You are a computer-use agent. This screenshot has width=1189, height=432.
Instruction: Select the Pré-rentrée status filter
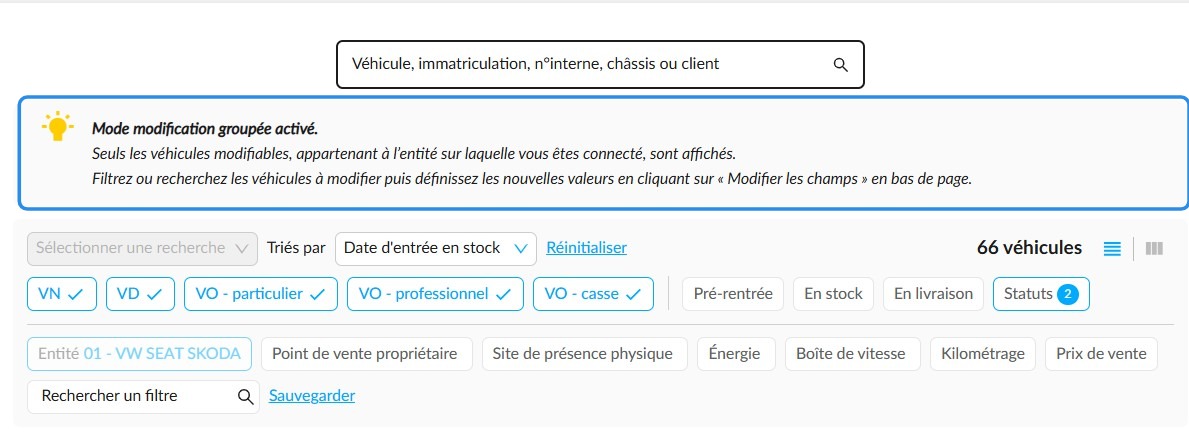click(x=733, y=294)
